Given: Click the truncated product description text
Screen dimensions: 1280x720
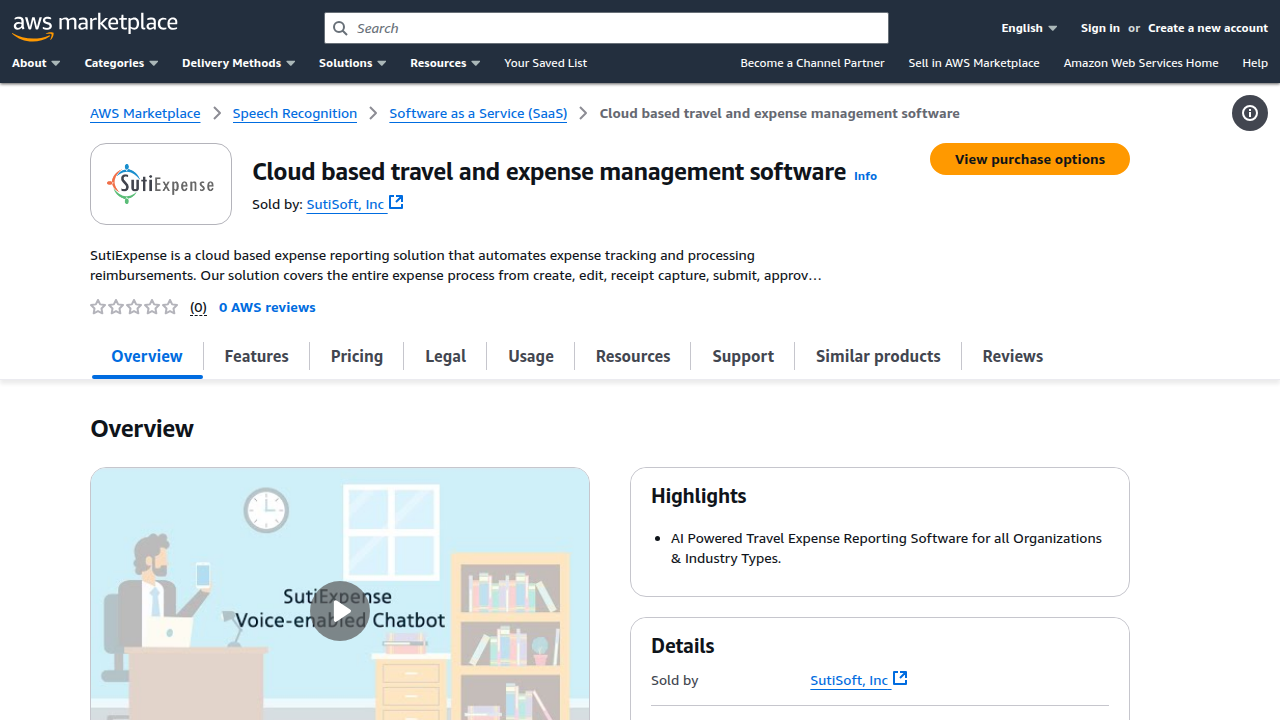Looking at the screenshot, I should (x=456, y=265).
